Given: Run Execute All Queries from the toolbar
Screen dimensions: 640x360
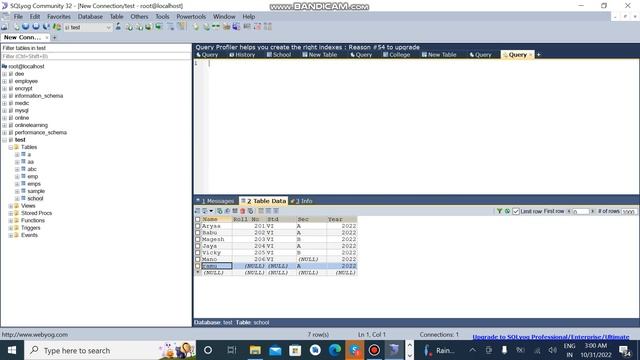Looking at the screenshot, I should click(36, 27).
